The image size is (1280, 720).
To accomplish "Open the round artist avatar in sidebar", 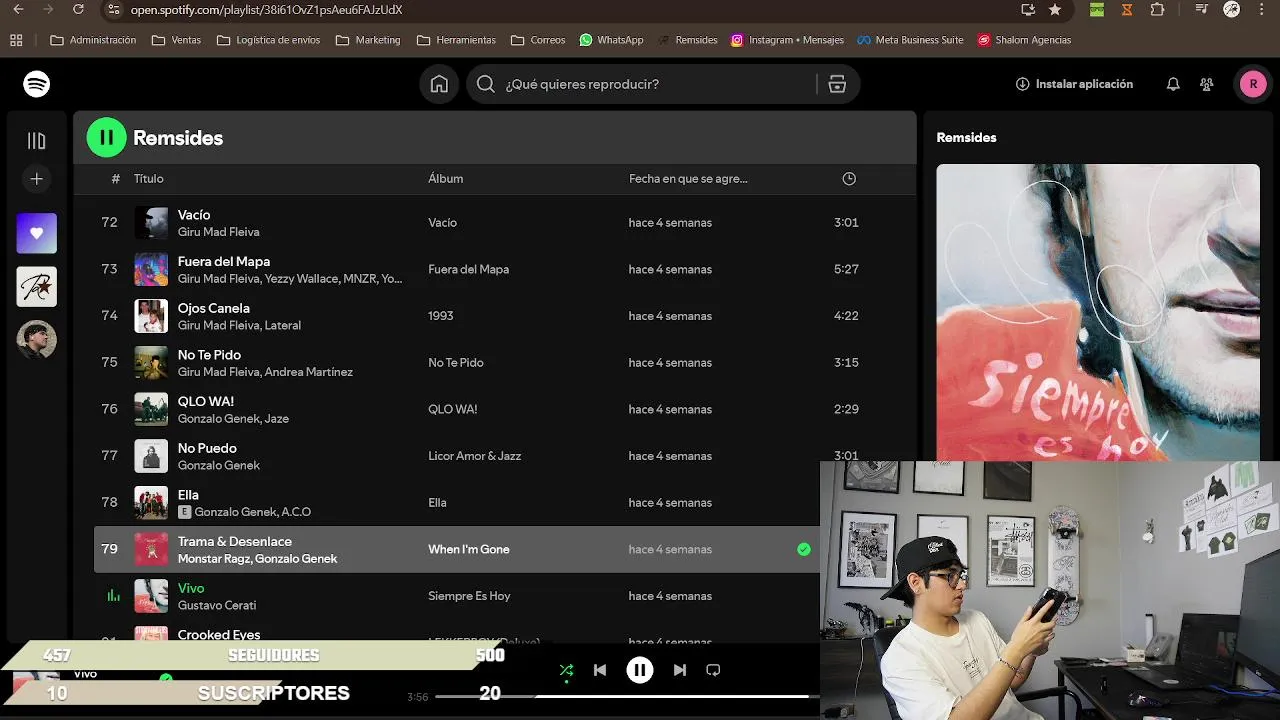I will 37,340.
